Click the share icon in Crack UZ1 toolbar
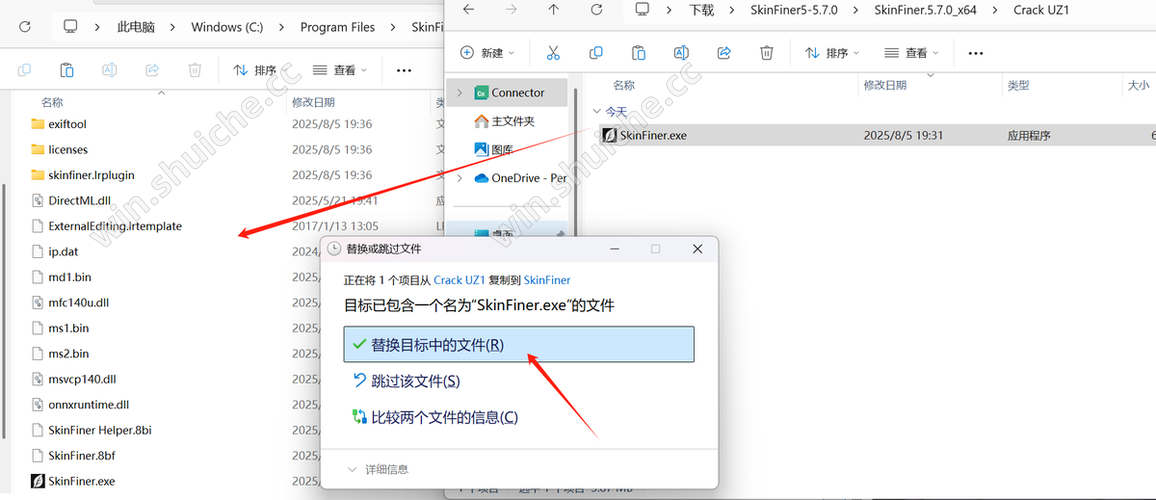Viewport: 1156px width, 500px height. pyautogui.click(x=724, y=53)
